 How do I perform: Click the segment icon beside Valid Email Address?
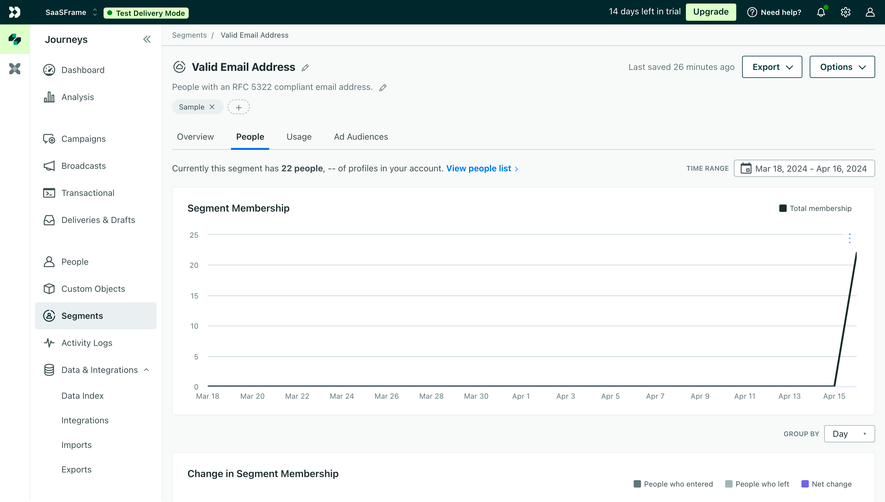179,67
